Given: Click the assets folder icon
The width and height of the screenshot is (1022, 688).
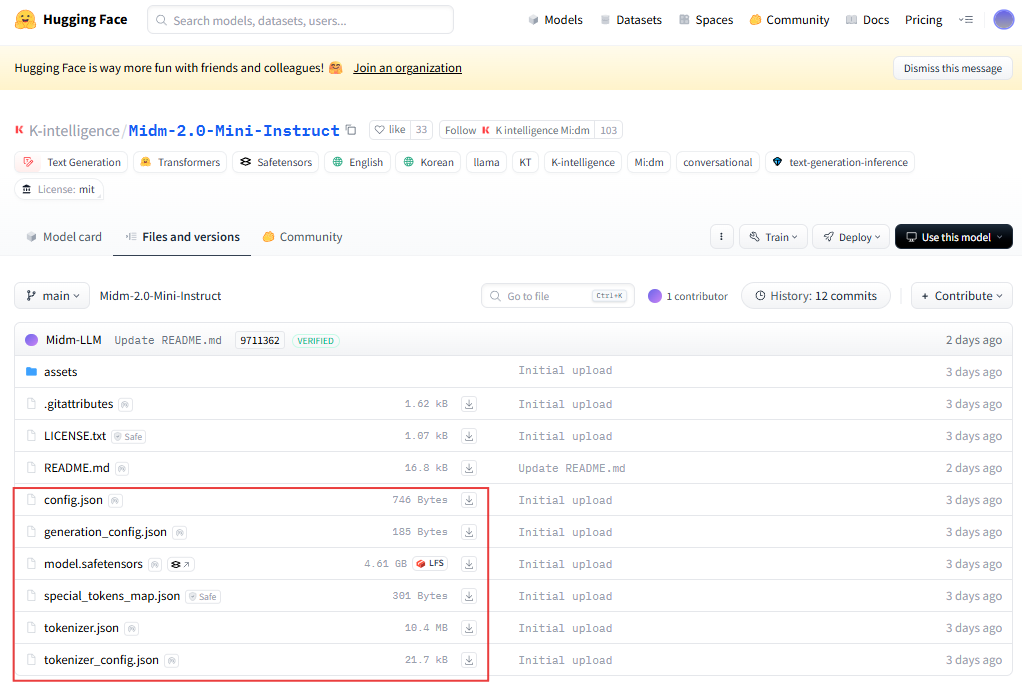Looking at the screenshot, I should pos(31,371).
